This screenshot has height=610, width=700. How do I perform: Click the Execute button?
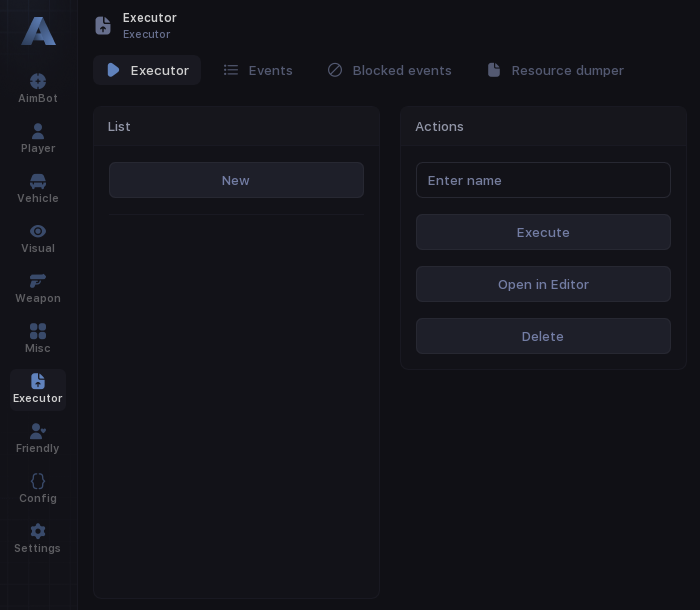point(543,232)
